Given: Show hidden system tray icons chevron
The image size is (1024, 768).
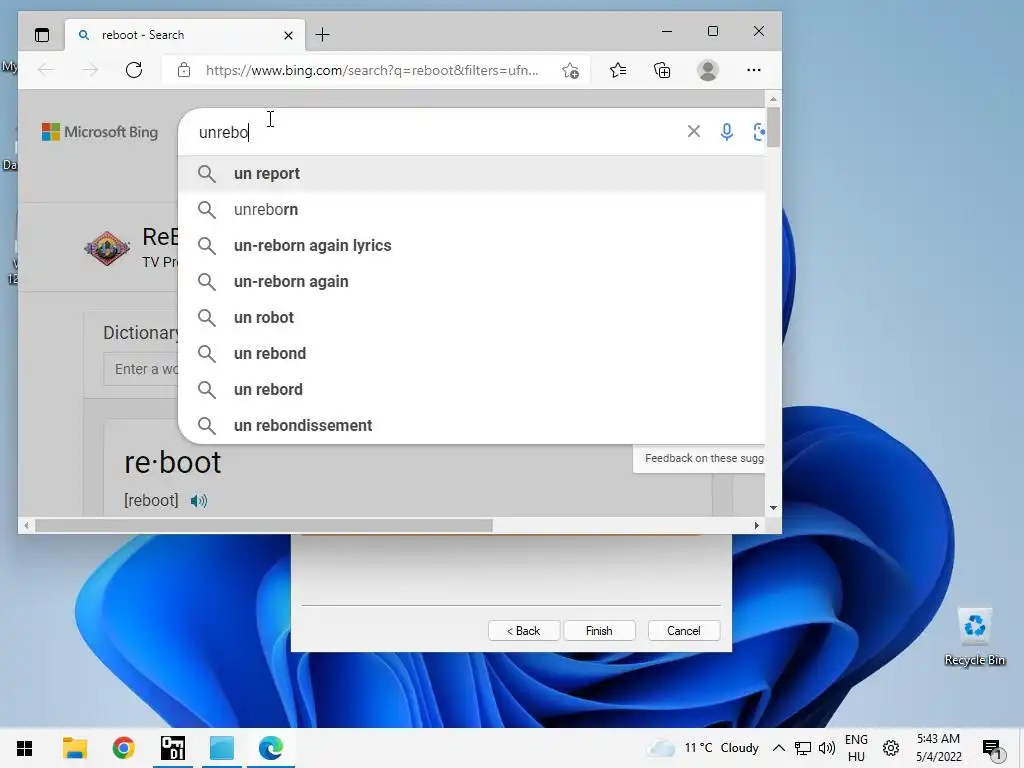Looking at the screenshot, I should pos(778,748).
